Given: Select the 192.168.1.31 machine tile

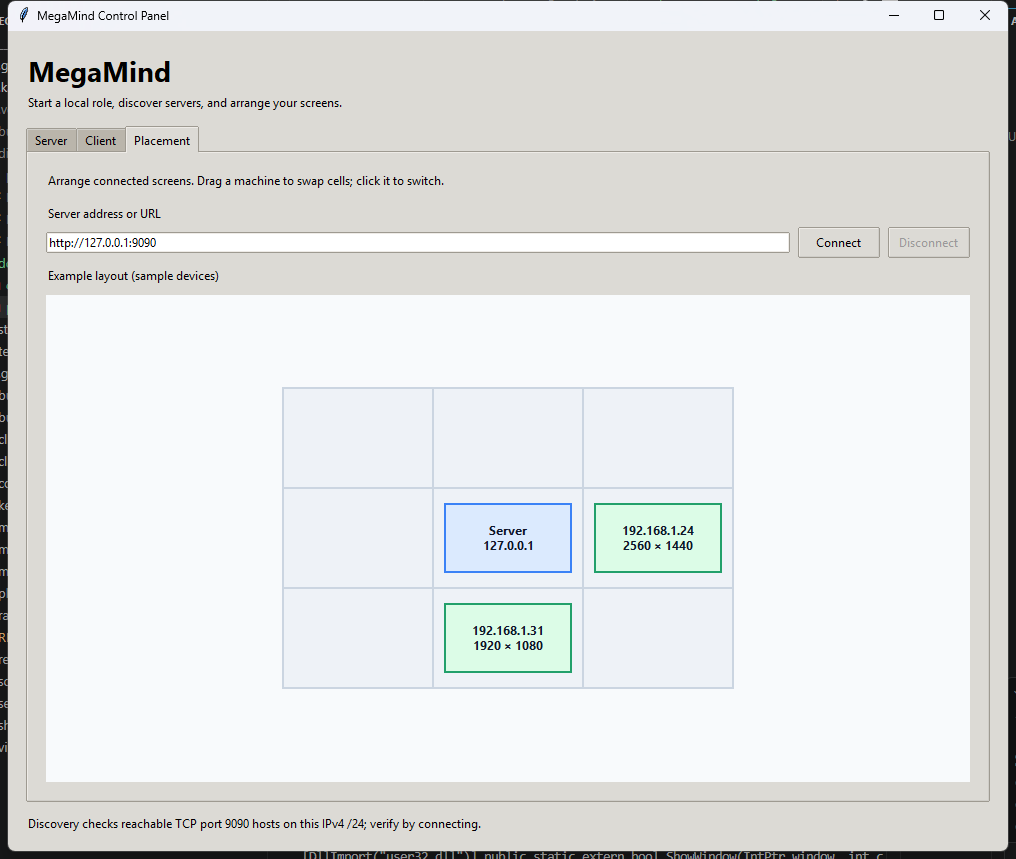Looking at the screenshot, I should pos(508,638).
